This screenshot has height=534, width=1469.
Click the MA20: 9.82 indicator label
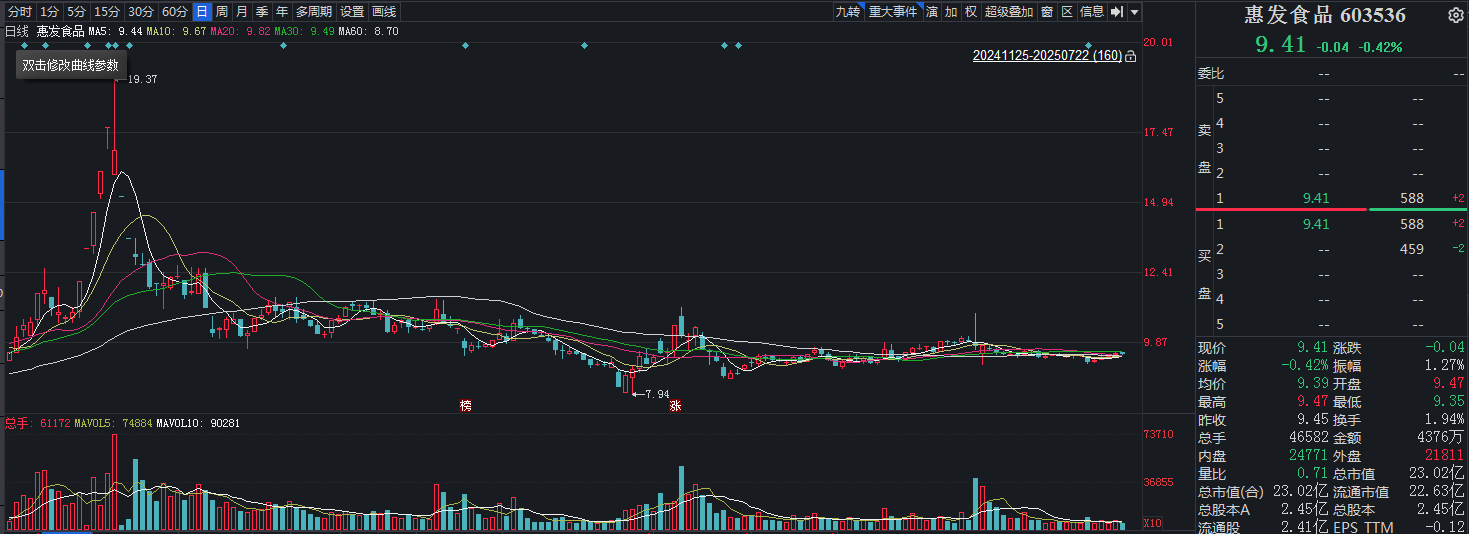(x=240, y=31)
